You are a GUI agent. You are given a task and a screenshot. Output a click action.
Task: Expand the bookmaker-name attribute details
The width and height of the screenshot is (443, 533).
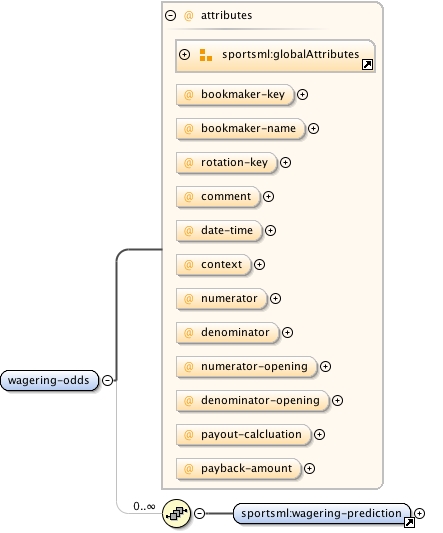click(313, 128)
